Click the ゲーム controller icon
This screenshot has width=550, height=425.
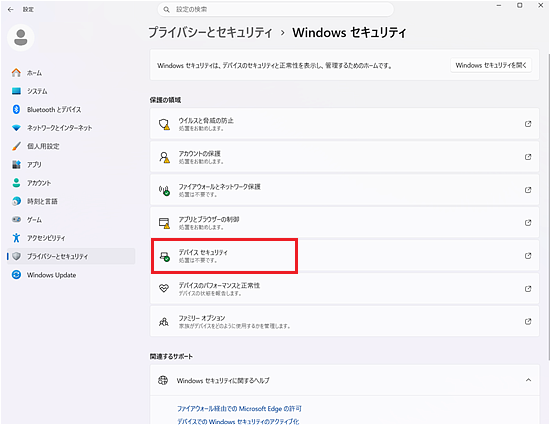click(x=16, y=220)
